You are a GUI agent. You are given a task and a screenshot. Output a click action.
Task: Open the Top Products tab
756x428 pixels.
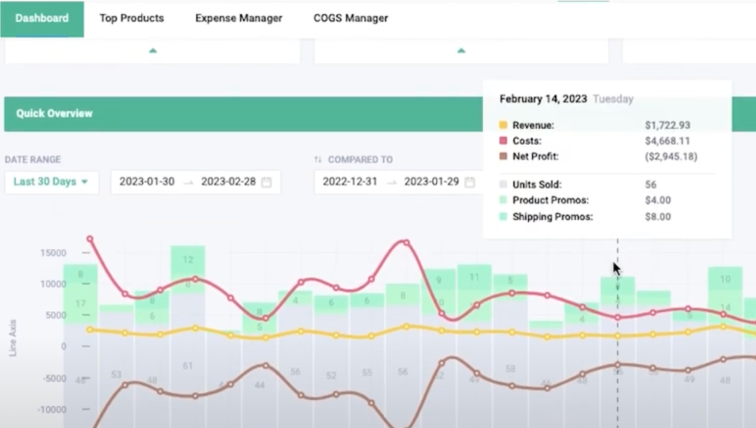132,18
